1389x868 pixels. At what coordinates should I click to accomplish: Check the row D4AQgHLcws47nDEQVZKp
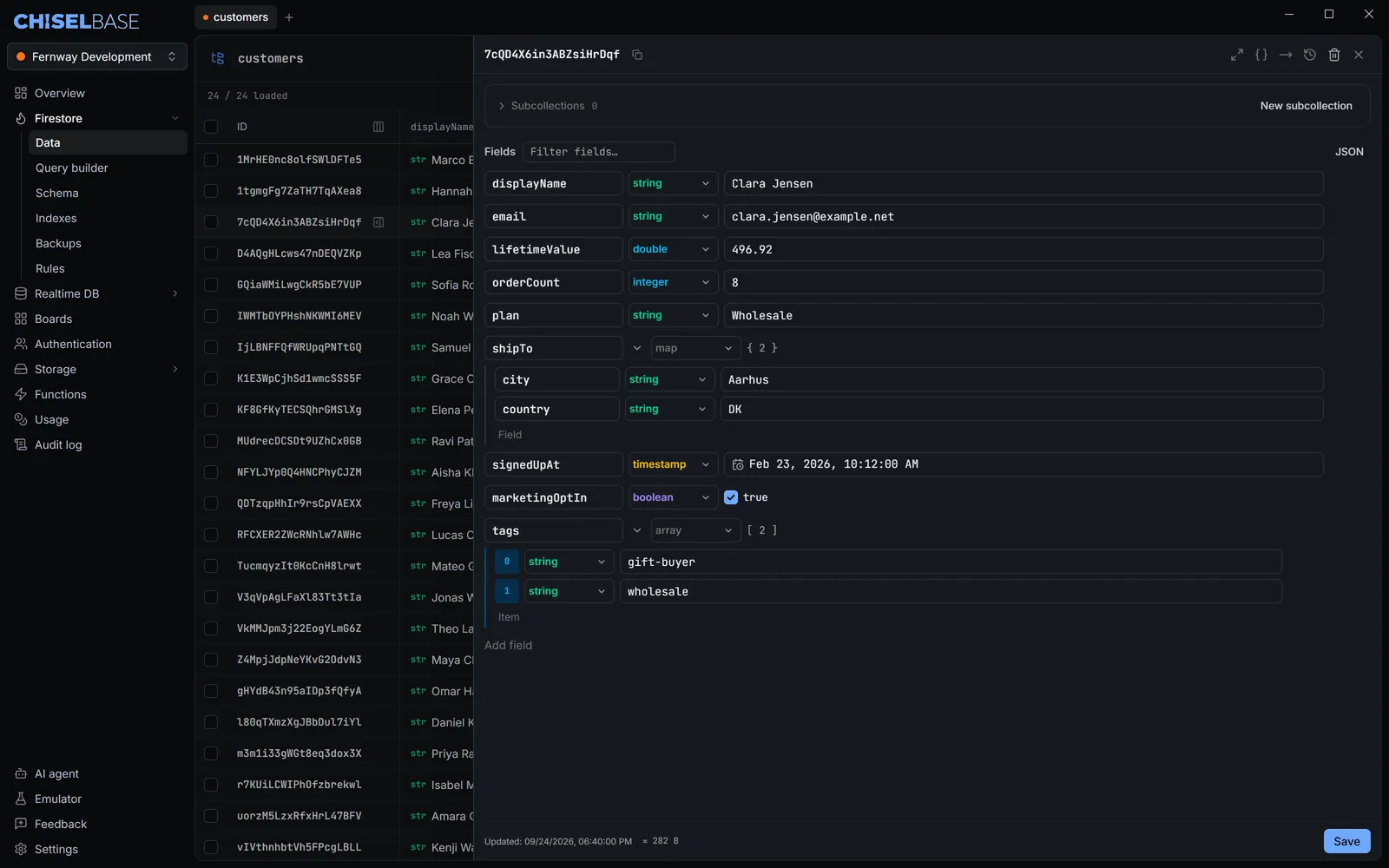(211, 253)
